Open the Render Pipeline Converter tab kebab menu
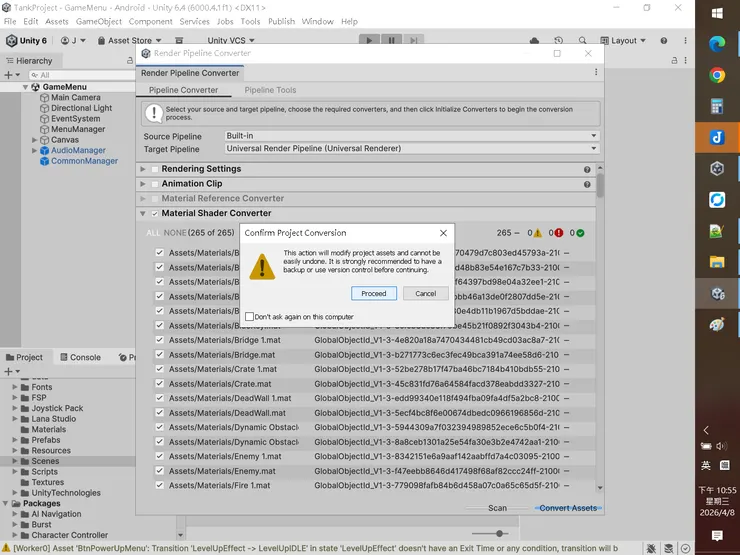Image resolution: width=740 pixels, height=555 pixels. [596, 72]
